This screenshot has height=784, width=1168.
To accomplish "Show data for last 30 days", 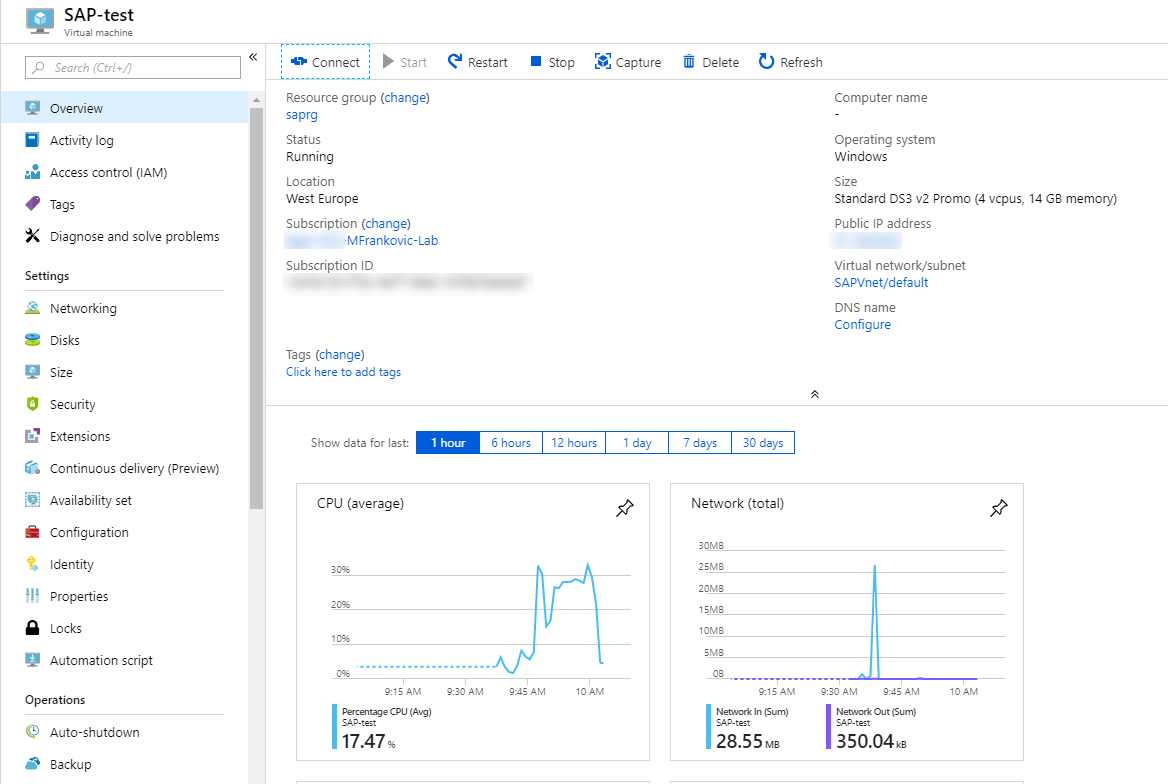I will tap(763, 443).
